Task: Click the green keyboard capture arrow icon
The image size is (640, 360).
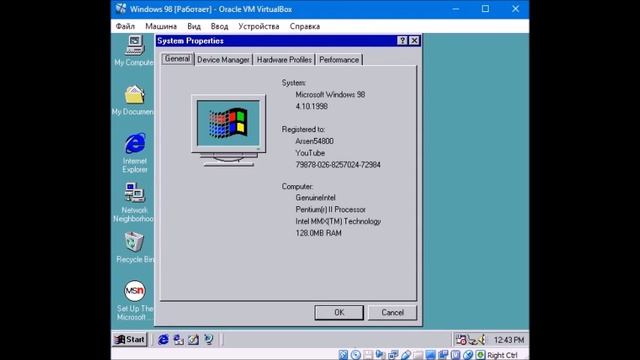Action: click(x=480, y=355)
